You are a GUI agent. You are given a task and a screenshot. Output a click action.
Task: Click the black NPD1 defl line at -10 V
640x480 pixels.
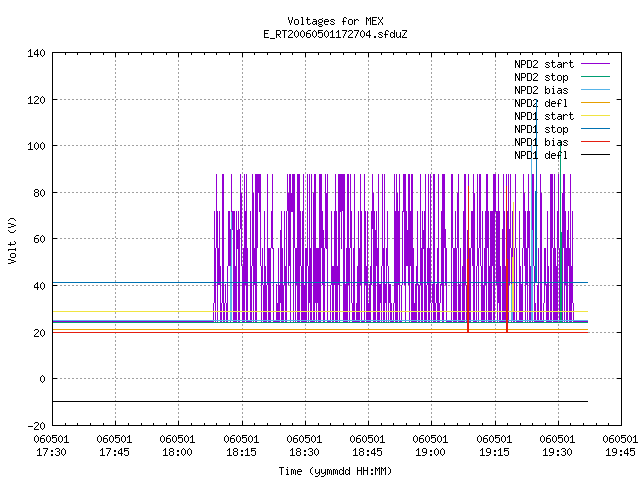click(x=320, y=402)
